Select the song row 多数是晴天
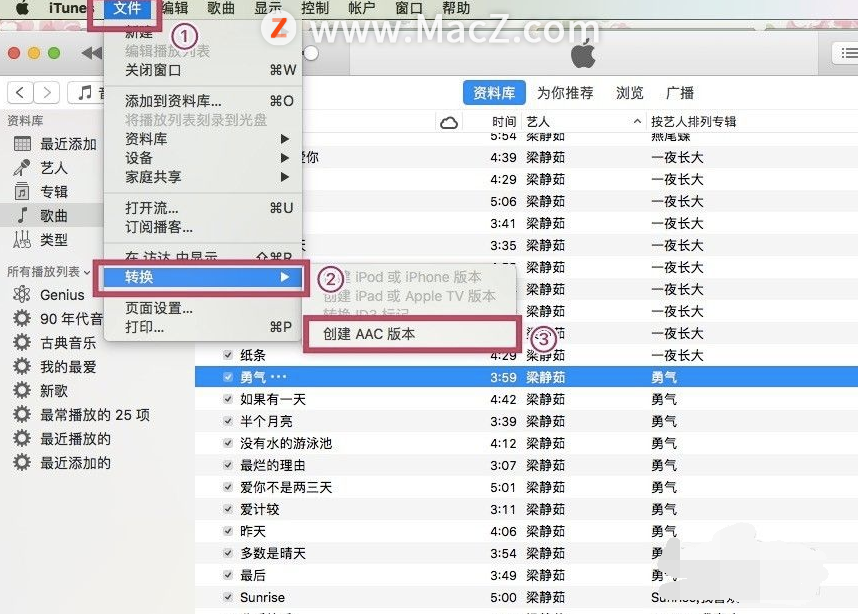858x614 pixels. pos(526,553)
